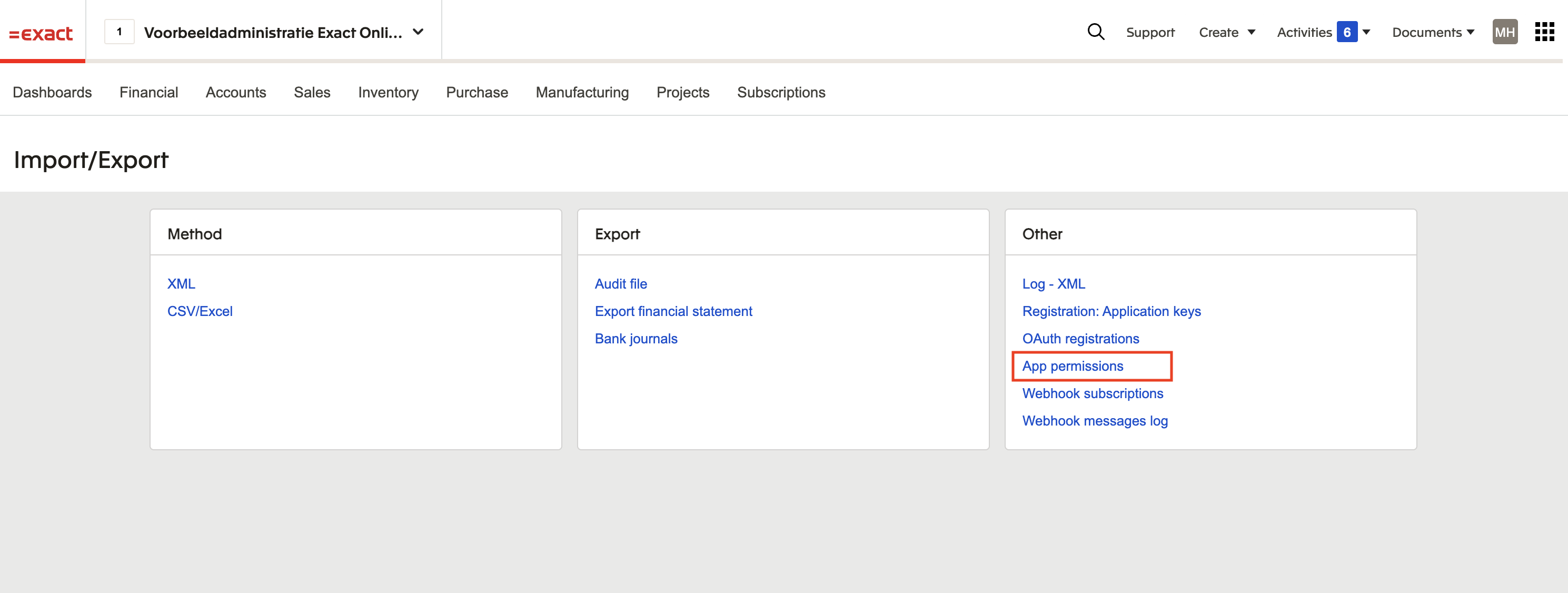The height and width of the screenshot is (593, 1568).
Task: Click the Support link
Action: (1150, 32)
